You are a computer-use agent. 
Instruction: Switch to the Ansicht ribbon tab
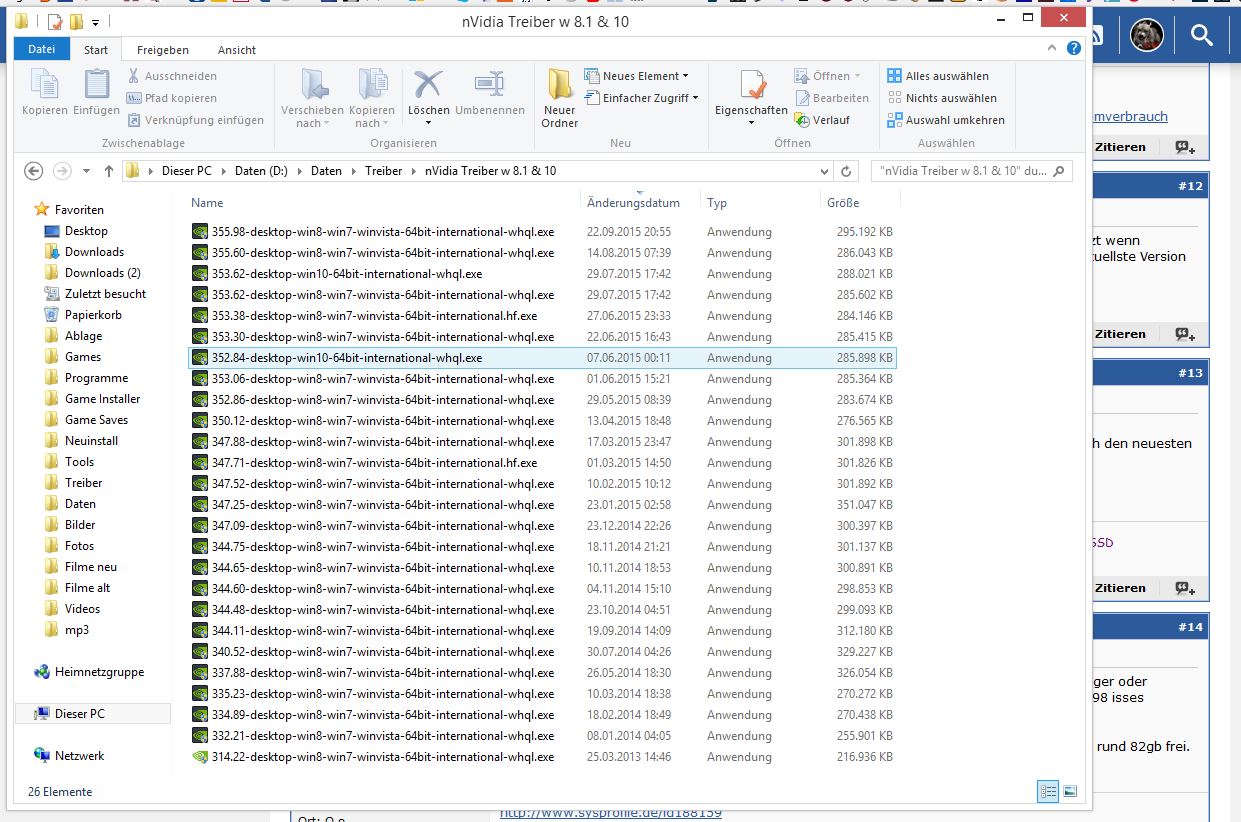pos(237,50)
